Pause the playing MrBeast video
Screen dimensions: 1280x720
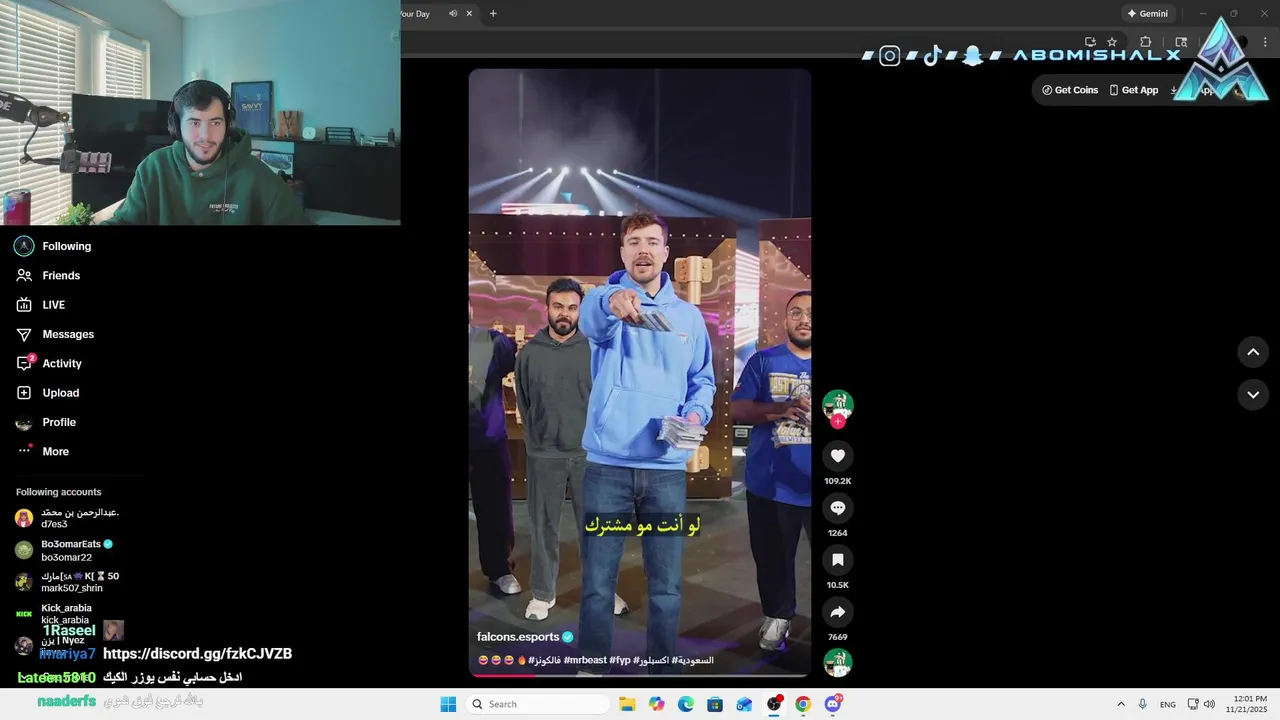pos(640,370)
